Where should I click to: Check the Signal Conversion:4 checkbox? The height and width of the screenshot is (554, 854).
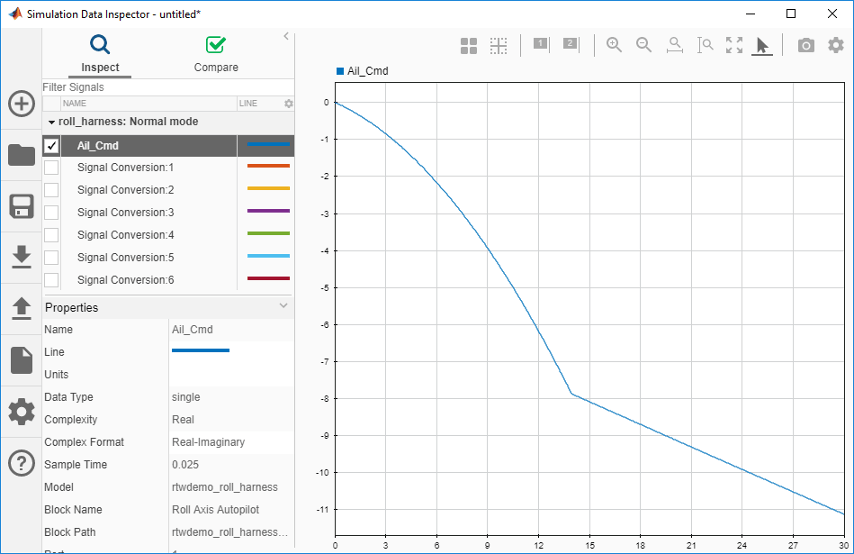coord(51,235)
